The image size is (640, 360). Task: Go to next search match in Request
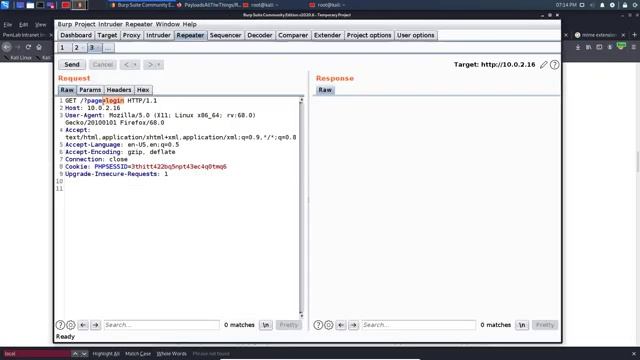[96, 325]
